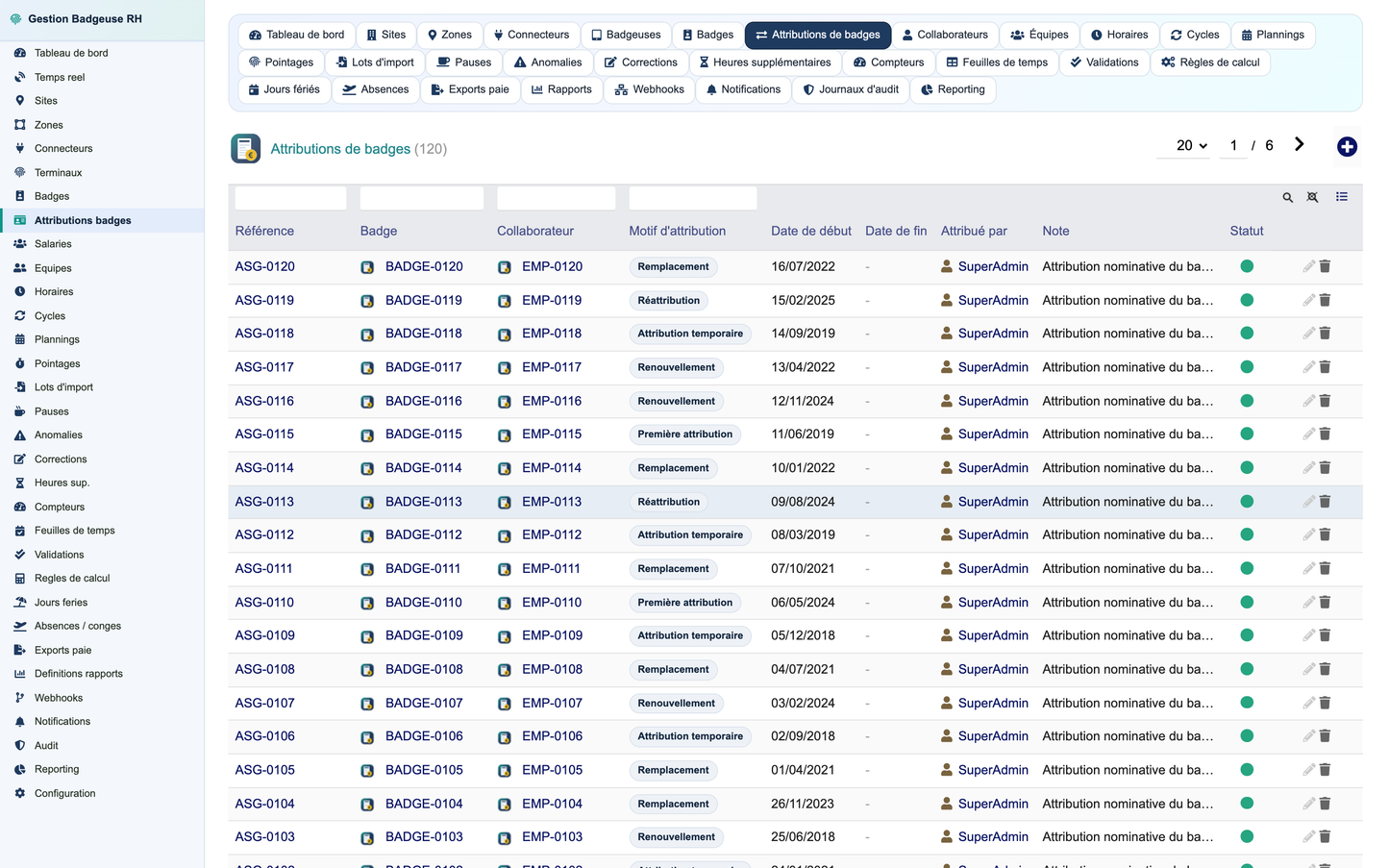The height and width of the screenshot is (868, 1389).
Task: Click the SuperAdmin link in row ASG-0107
Action: pos(993,704)
